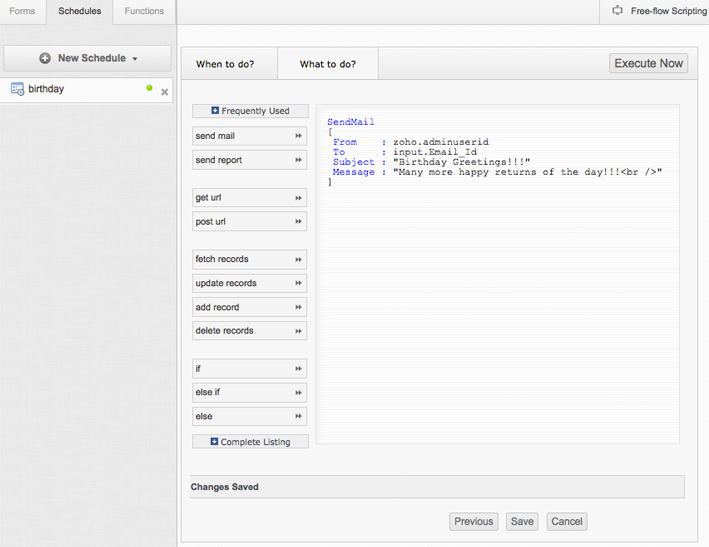The image size is (709, 547).
Task: Switch to the Forms tab
Action: click(22, 11)
